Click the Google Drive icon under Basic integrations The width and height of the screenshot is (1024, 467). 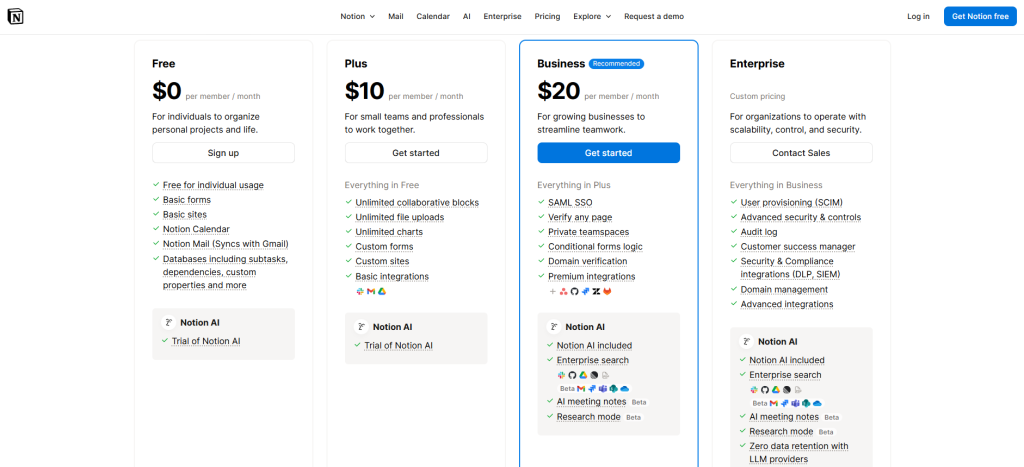point(382,291)
